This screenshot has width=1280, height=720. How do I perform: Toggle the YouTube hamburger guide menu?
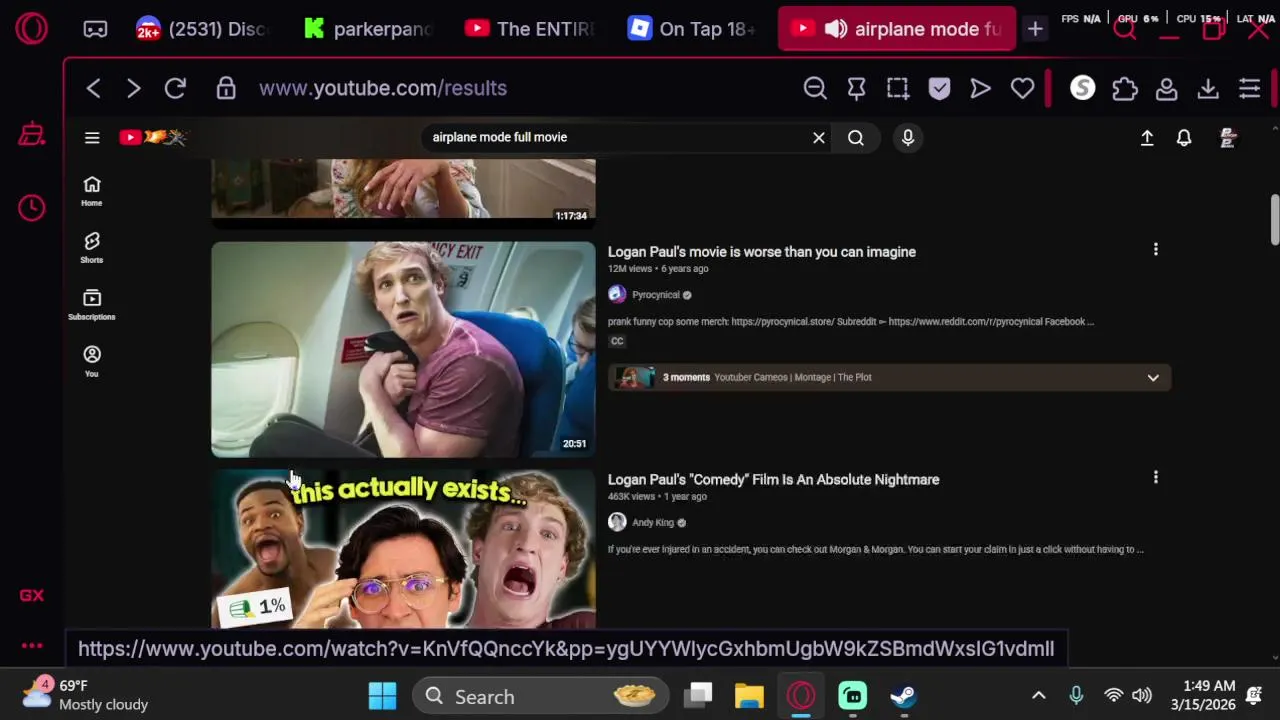[92, 137]
